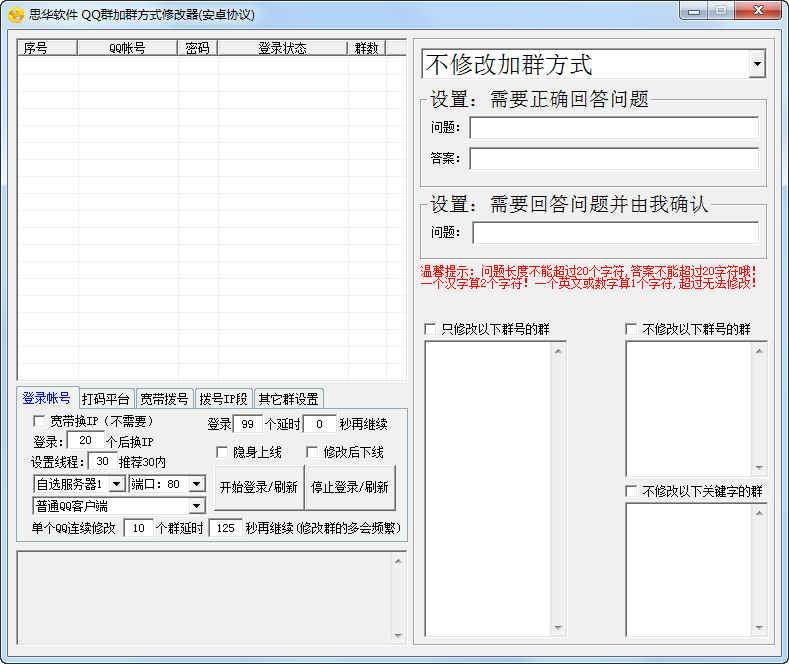This screenshot has width=789, height=664.
Task: Enable 宽带换IP checkbox
Action: (40, 422)
